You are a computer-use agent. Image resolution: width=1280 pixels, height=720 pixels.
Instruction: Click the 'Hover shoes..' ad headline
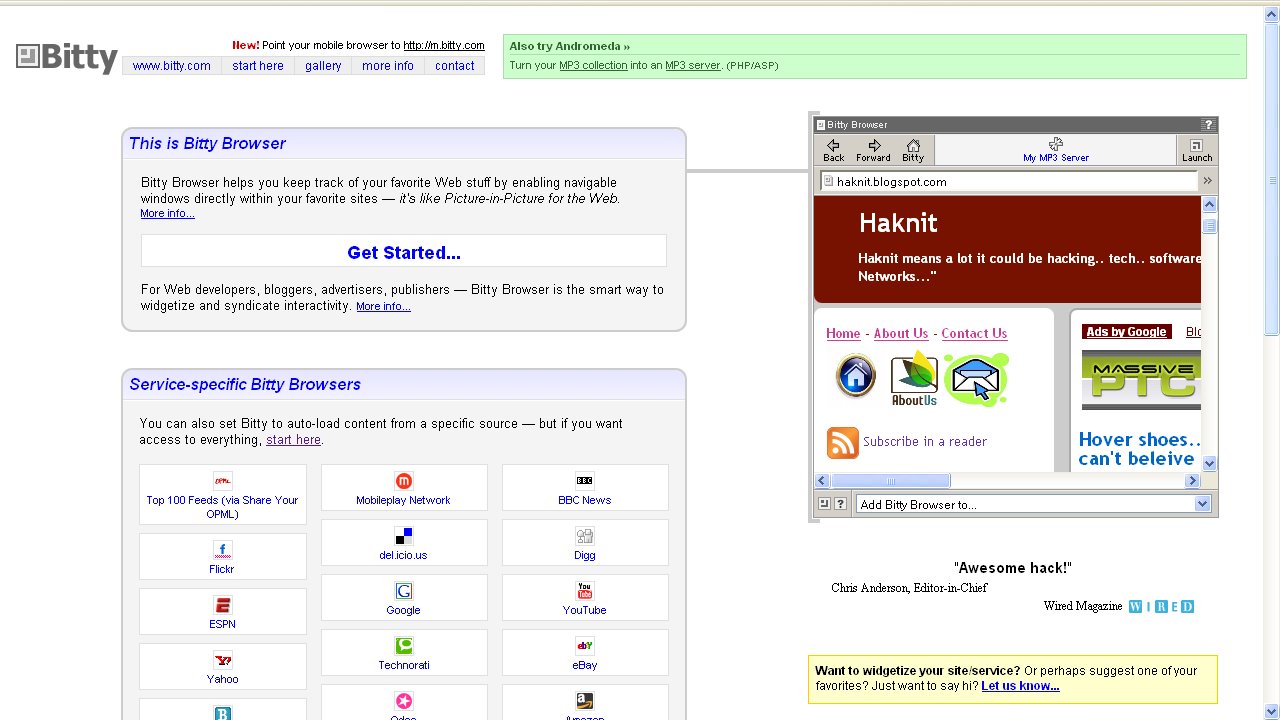pyautogui.click(x=1139, y=439)
